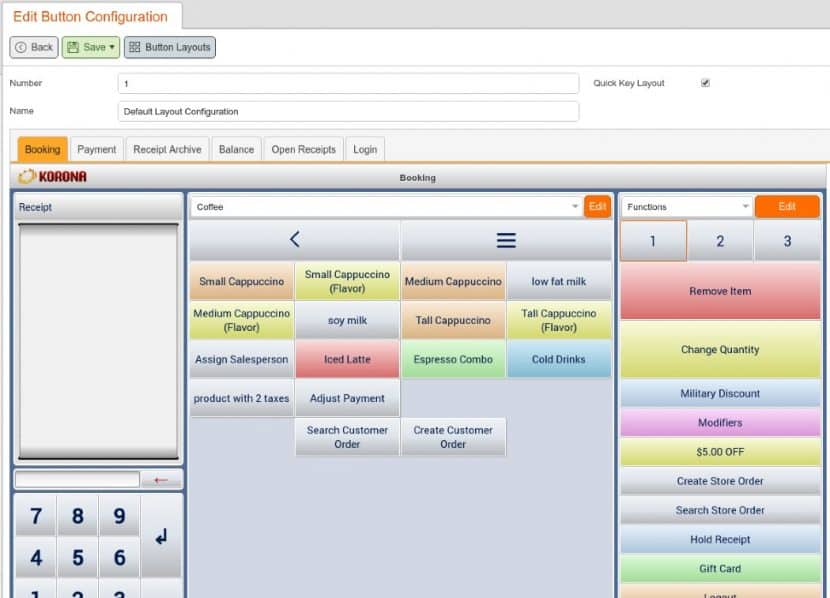This screenshot has height=598, width=830.
Task: Select function page 2 button
Action: (720, 241)
